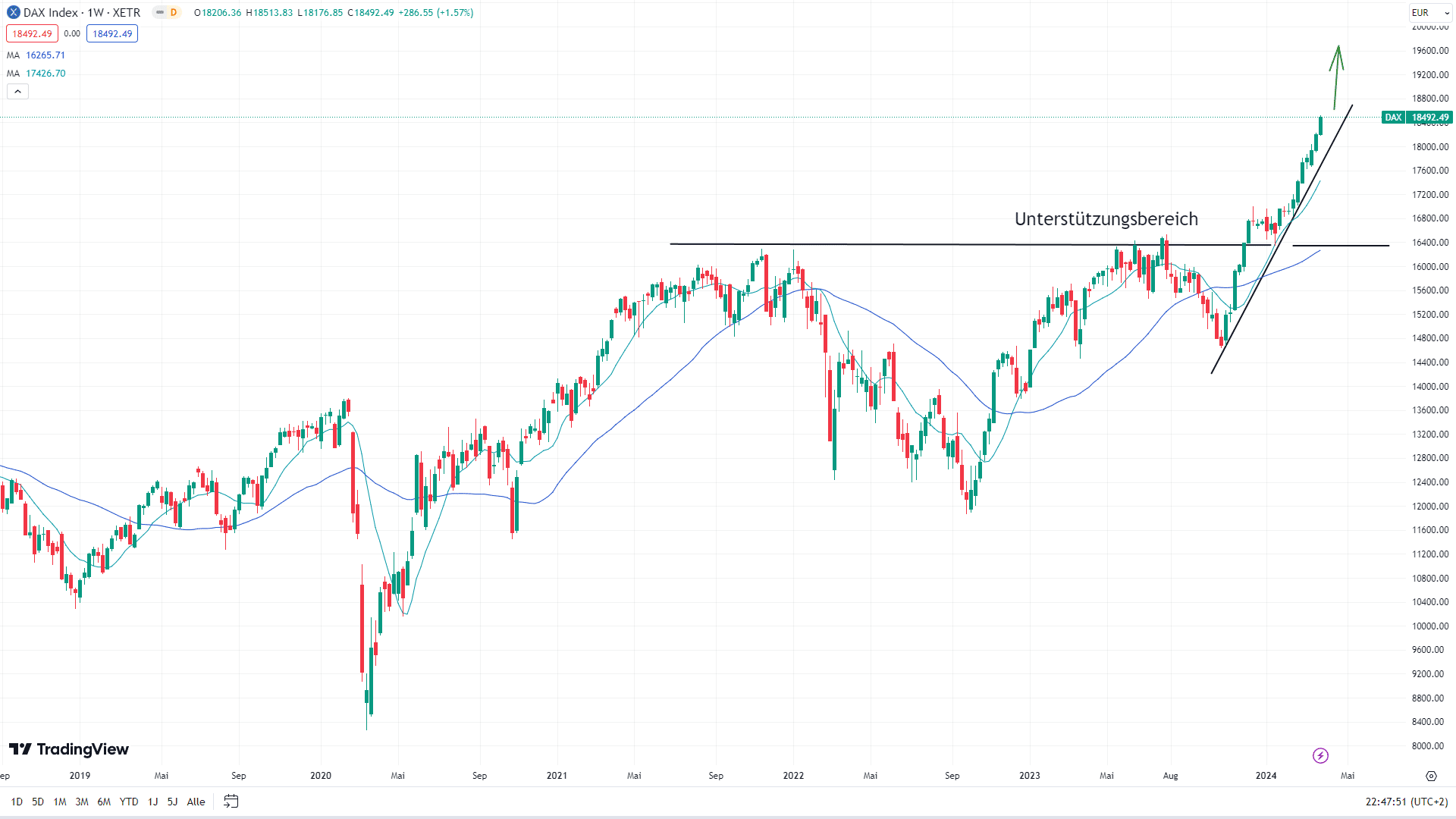Viewport: 1456px width, 819px height.
Task: Switch to the 3M time range
Action: click(x=82, y=802)
